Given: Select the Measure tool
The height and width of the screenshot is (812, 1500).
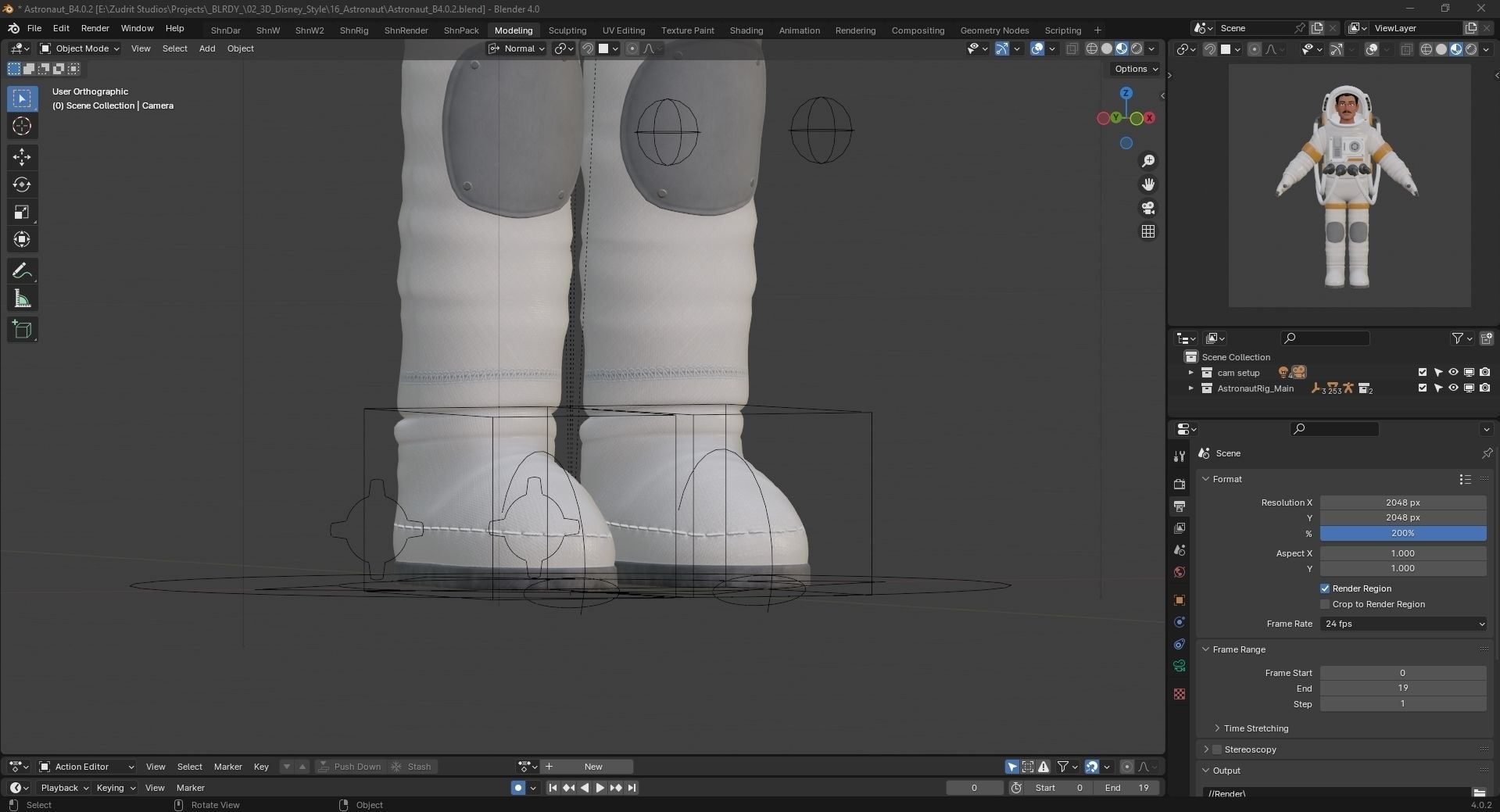Looking at the screenshot, I should (22, 299).
